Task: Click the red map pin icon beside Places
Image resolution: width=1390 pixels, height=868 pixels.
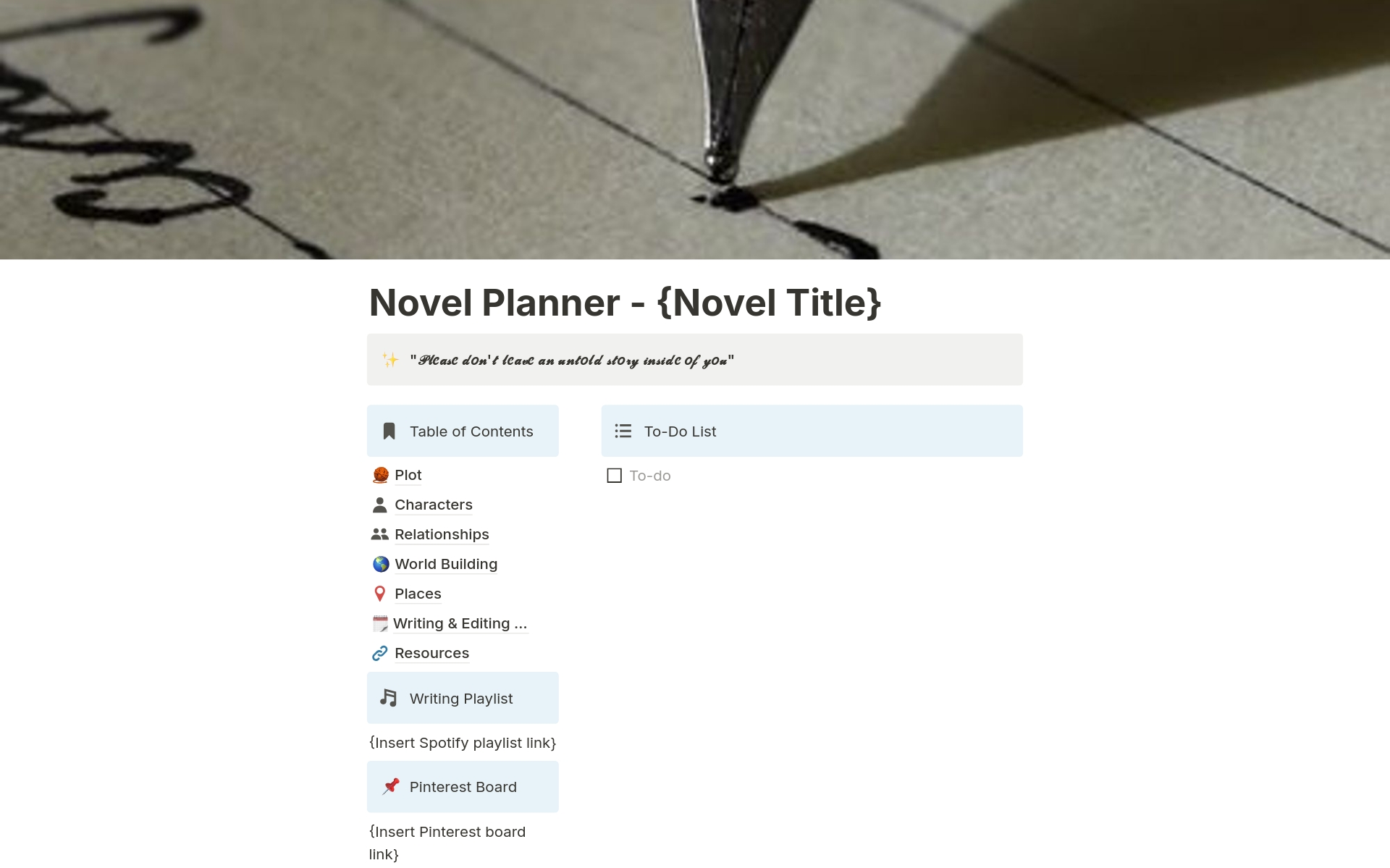Action: tap(380, 594)
